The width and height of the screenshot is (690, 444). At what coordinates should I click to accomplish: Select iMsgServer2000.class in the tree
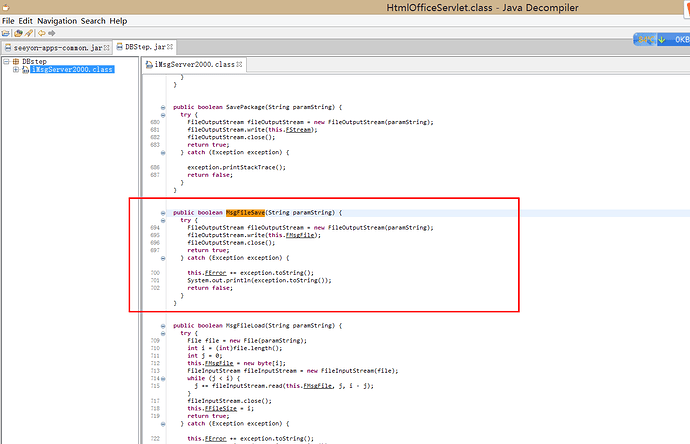(72, 70)
